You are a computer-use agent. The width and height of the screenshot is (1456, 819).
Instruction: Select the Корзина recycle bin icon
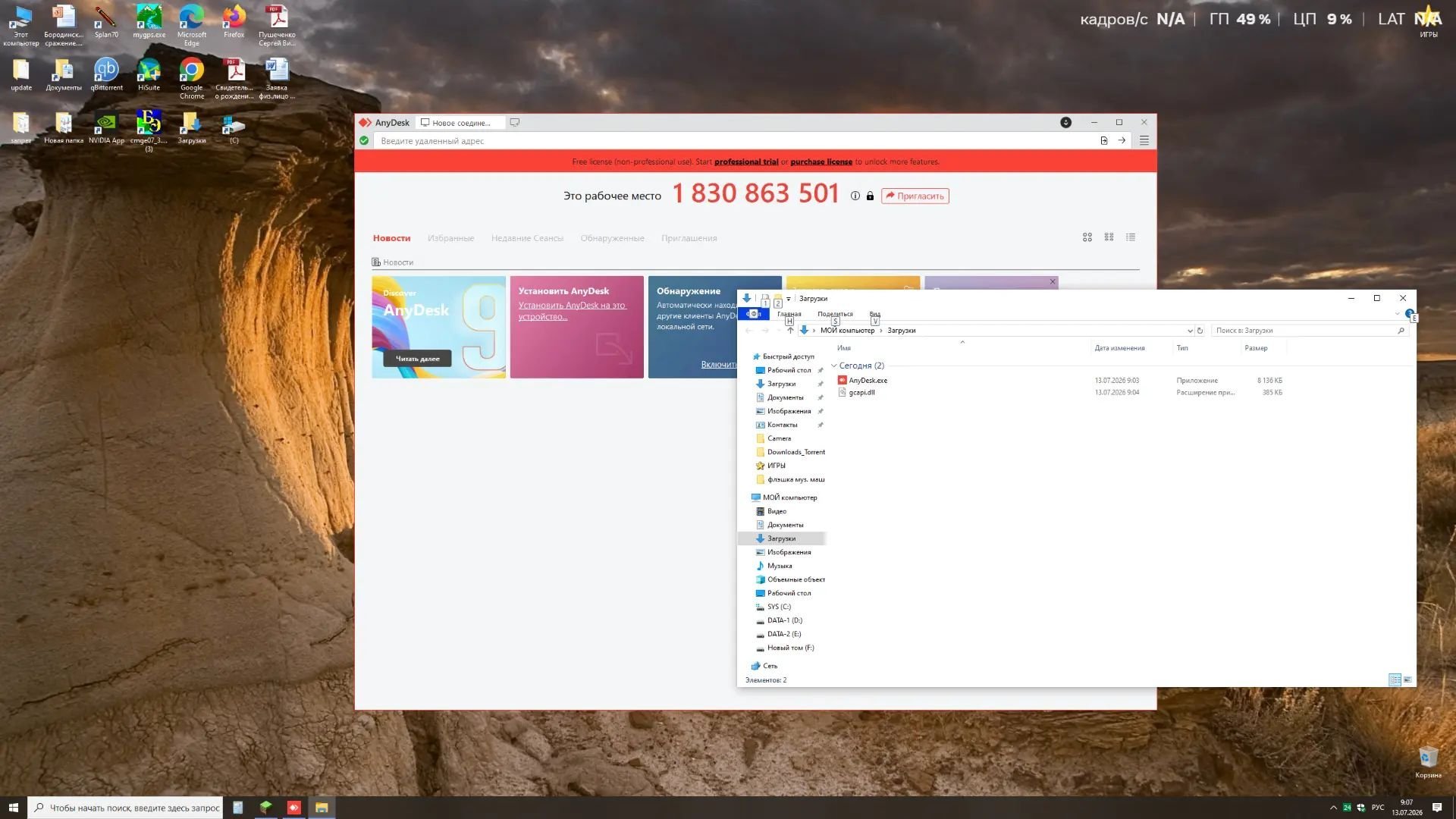(x=1428, y=761)
